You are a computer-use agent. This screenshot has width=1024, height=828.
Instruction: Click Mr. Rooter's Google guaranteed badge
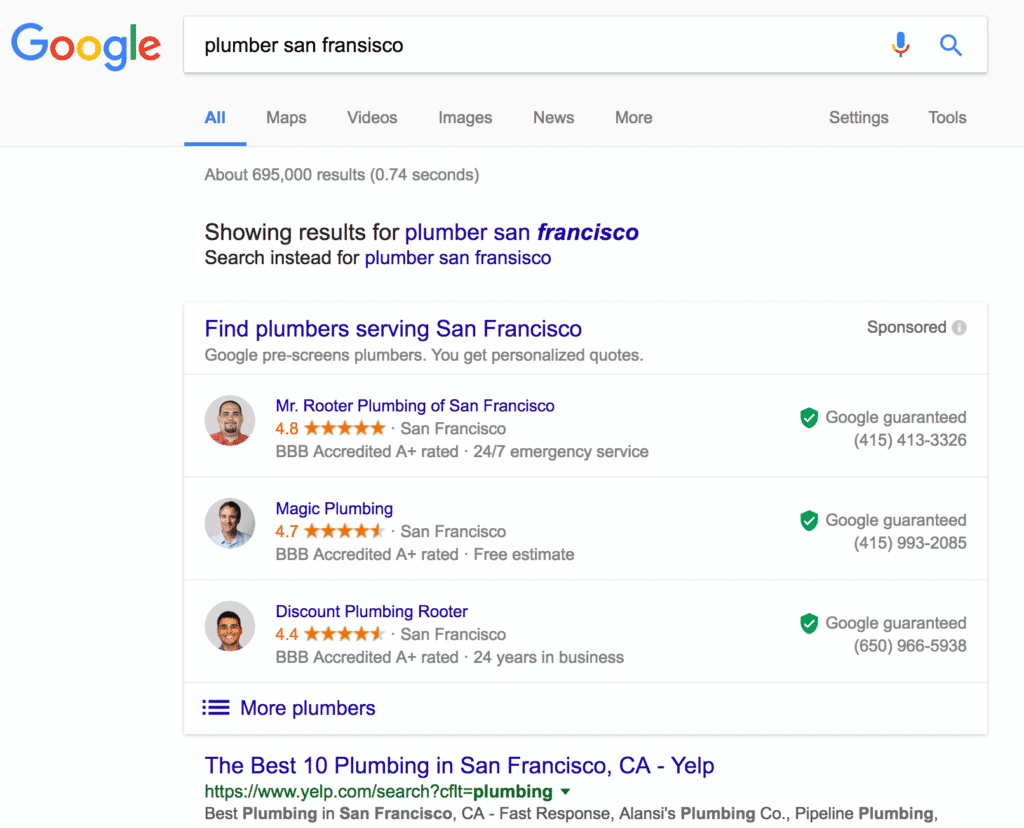point(809,417)
